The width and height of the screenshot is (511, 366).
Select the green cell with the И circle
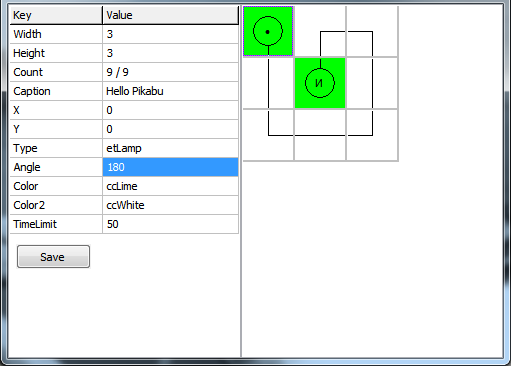(x=320, y=83)
